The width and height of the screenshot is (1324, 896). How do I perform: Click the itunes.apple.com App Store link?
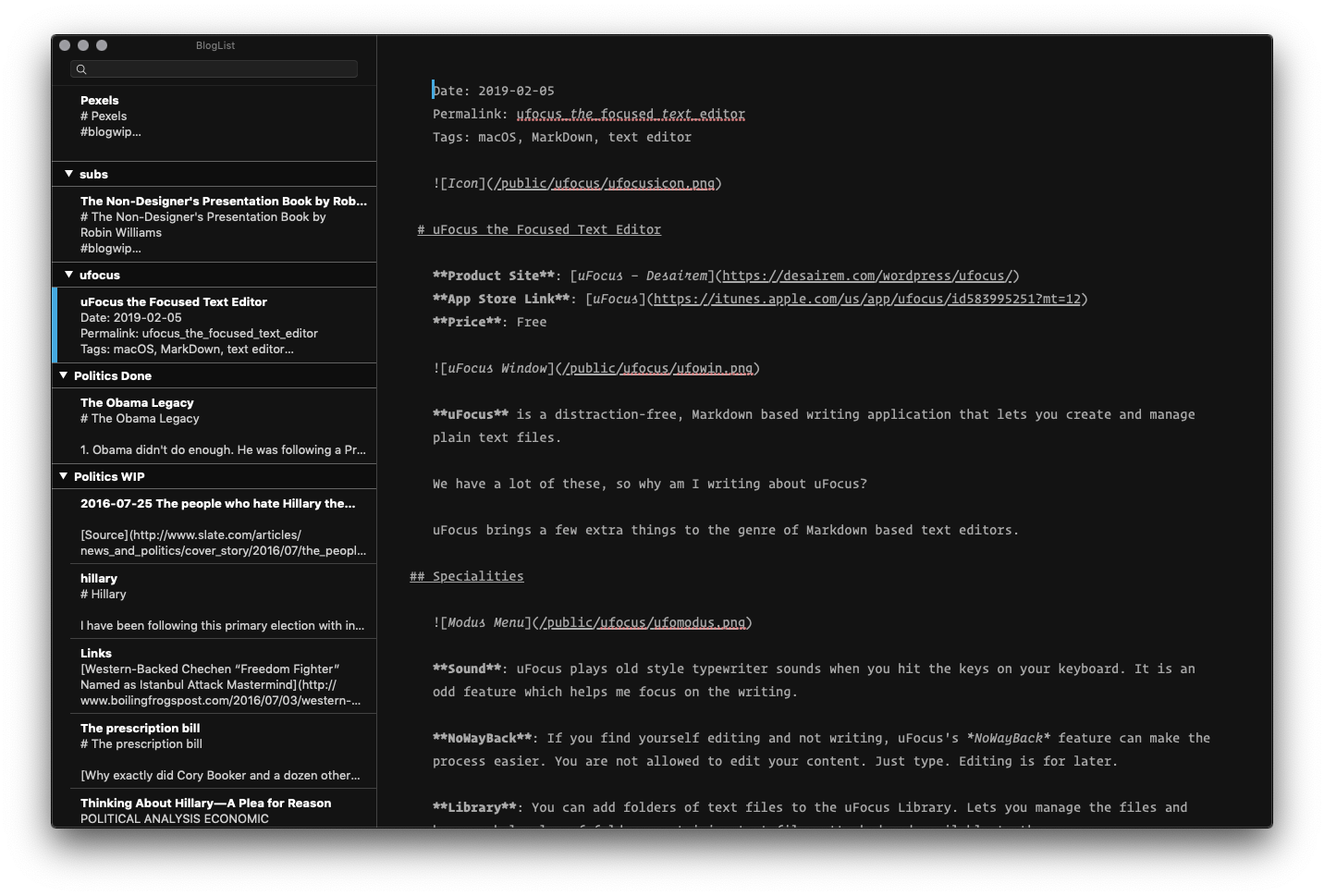pos(867,299)
